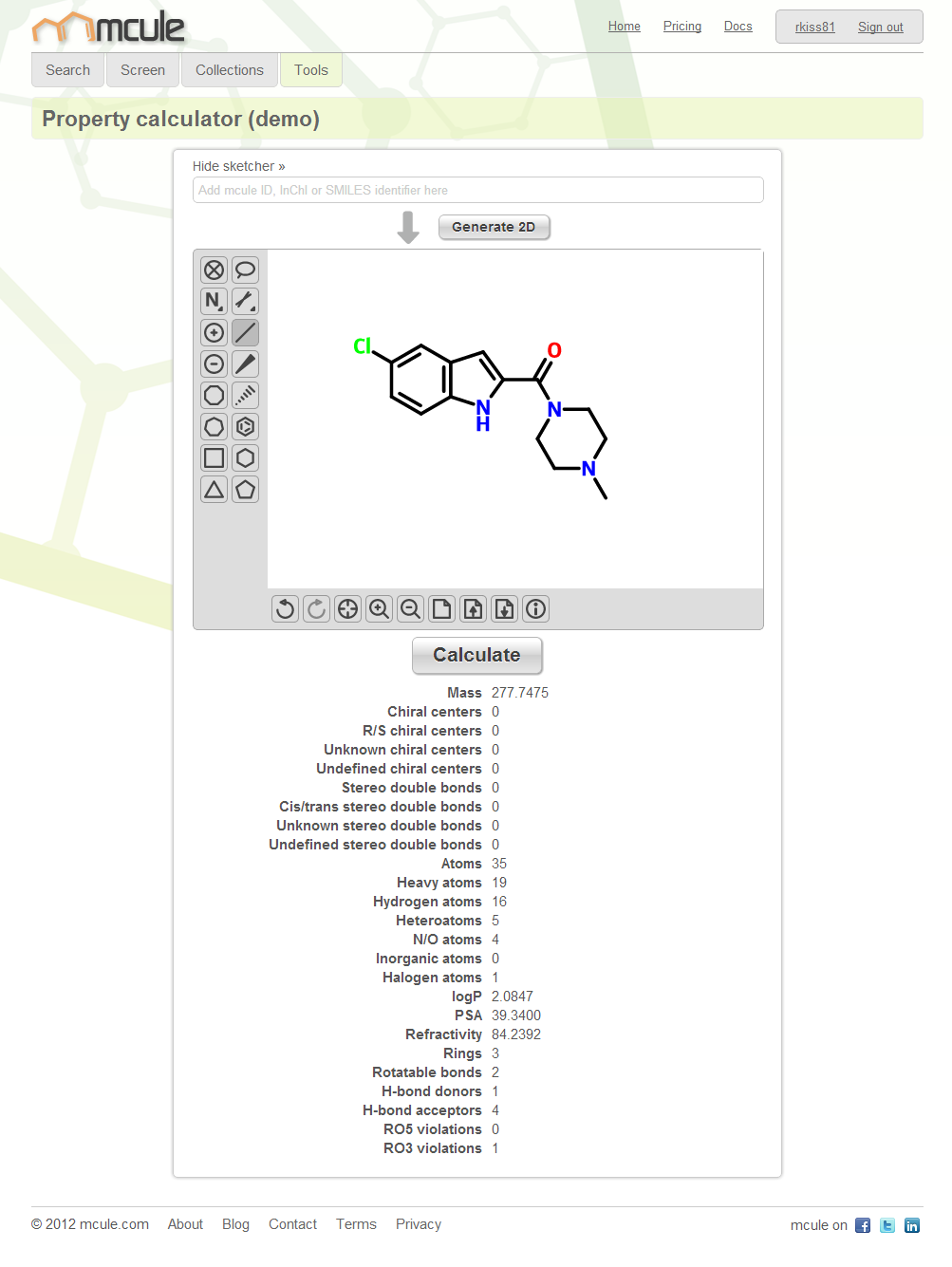Select the cyclopropane triangle ring tool
The height and width of the screenshot is (1267, 952).
pos(215,490)
